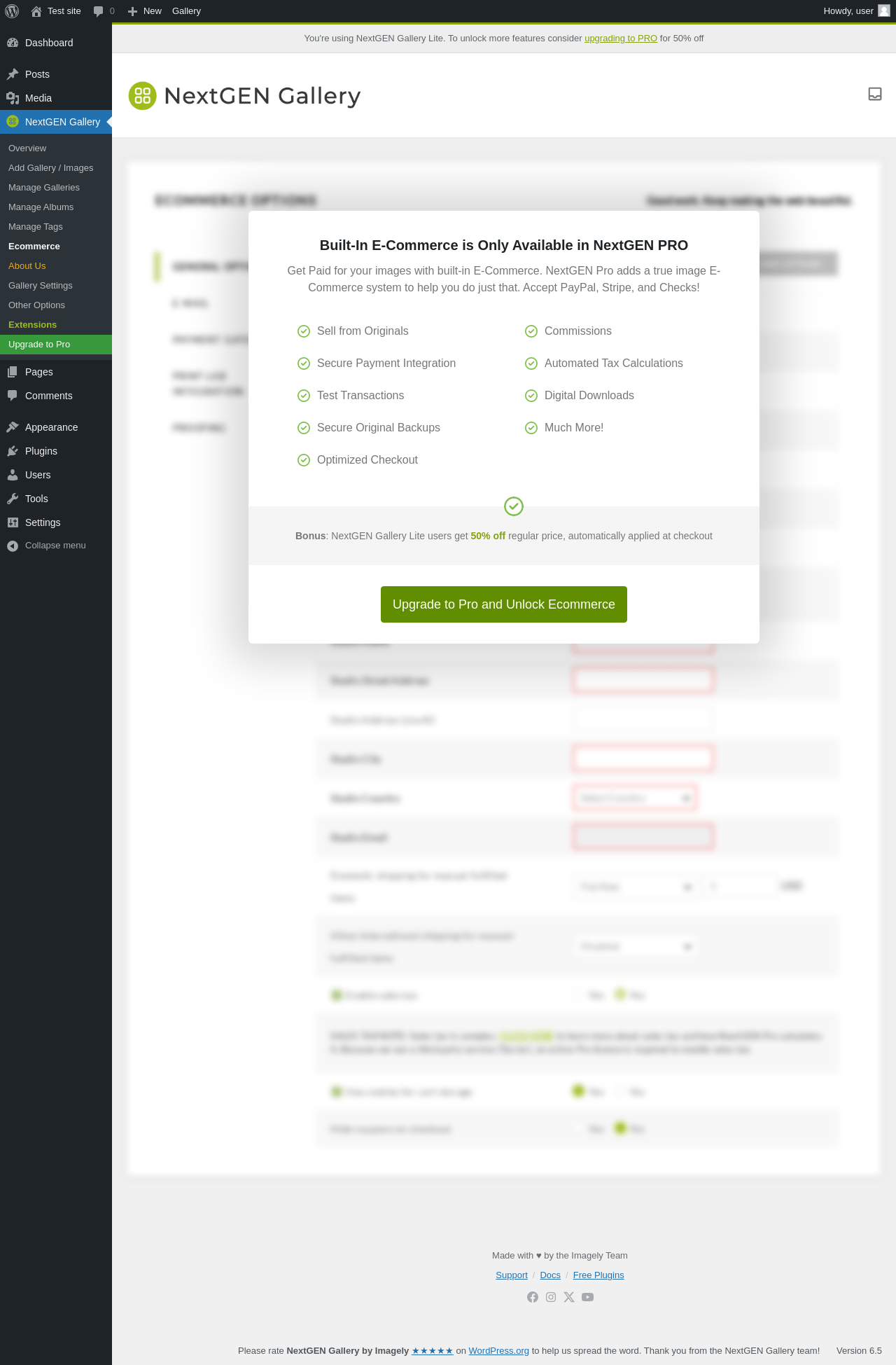896x1365 pixels.
Task: Click the Plugins plug icon
Action: (13, 451)
